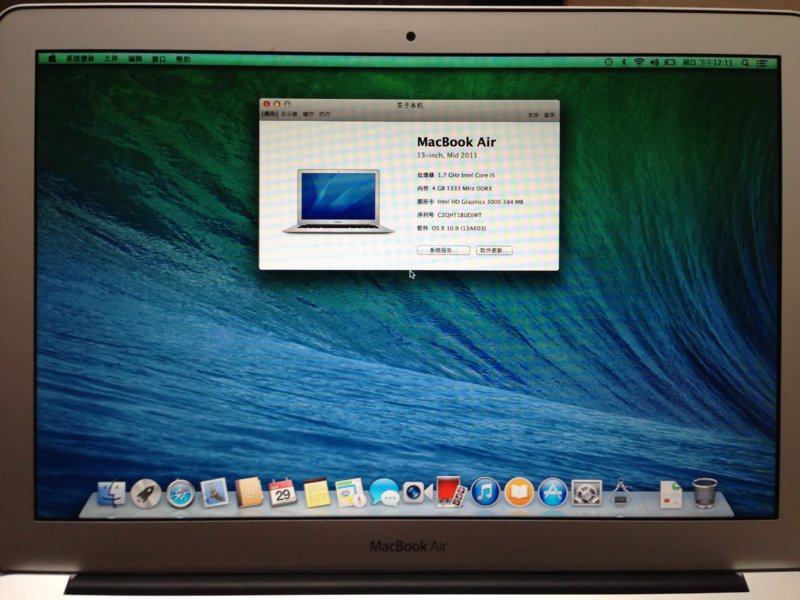Click "1.7 GHz Intel Core i5" value

click(466, 175)
